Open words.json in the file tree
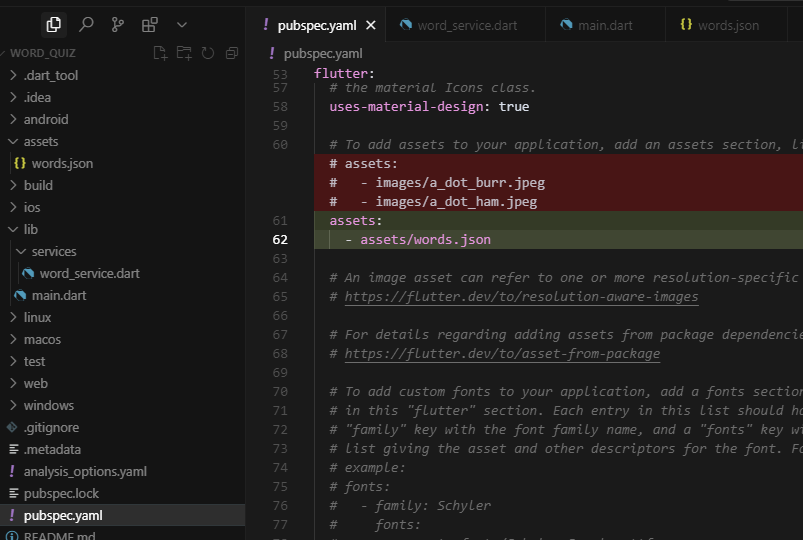This screenshot has height=540, width=803. click(123, 163)
